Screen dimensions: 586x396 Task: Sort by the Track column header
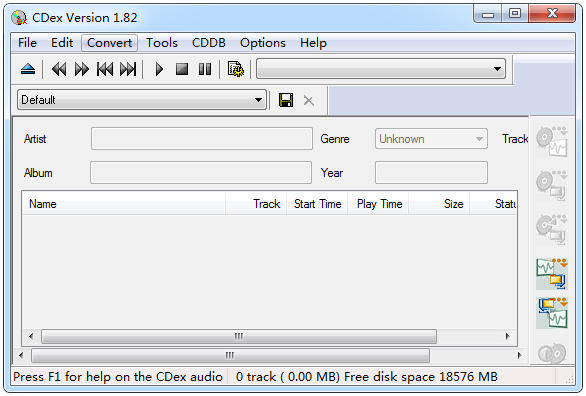click(x=256, y=204)
